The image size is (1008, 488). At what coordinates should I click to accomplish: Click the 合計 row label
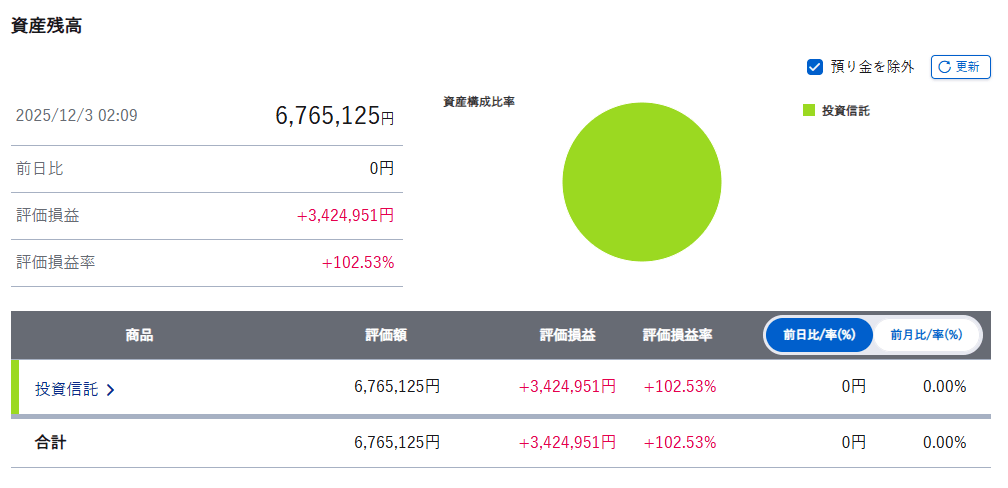point(50,442)
